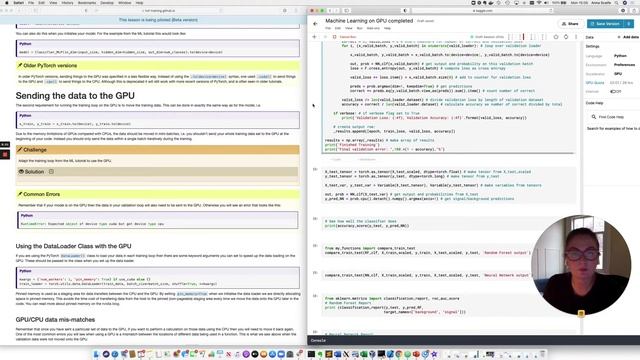The height and width of the screenshot is (360, 640).
Task: Click Find Code Help search field
Action: pos(613,117)
